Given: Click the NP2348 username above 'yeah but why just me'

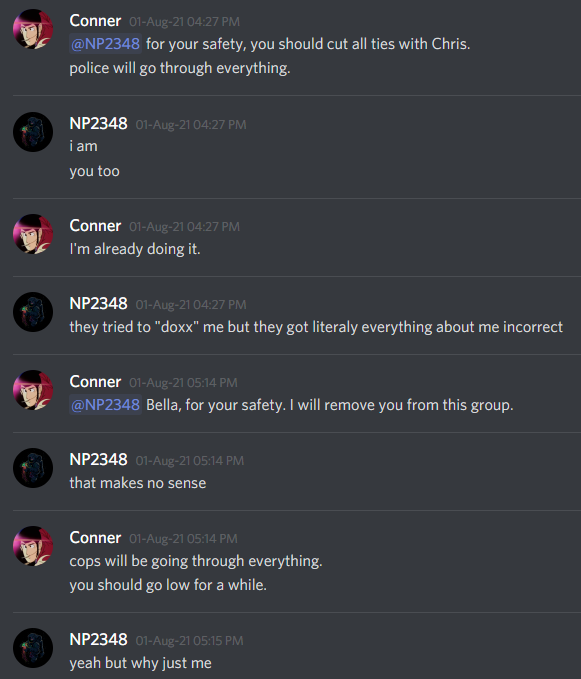Looking at the screenshot, I should 98,640.
